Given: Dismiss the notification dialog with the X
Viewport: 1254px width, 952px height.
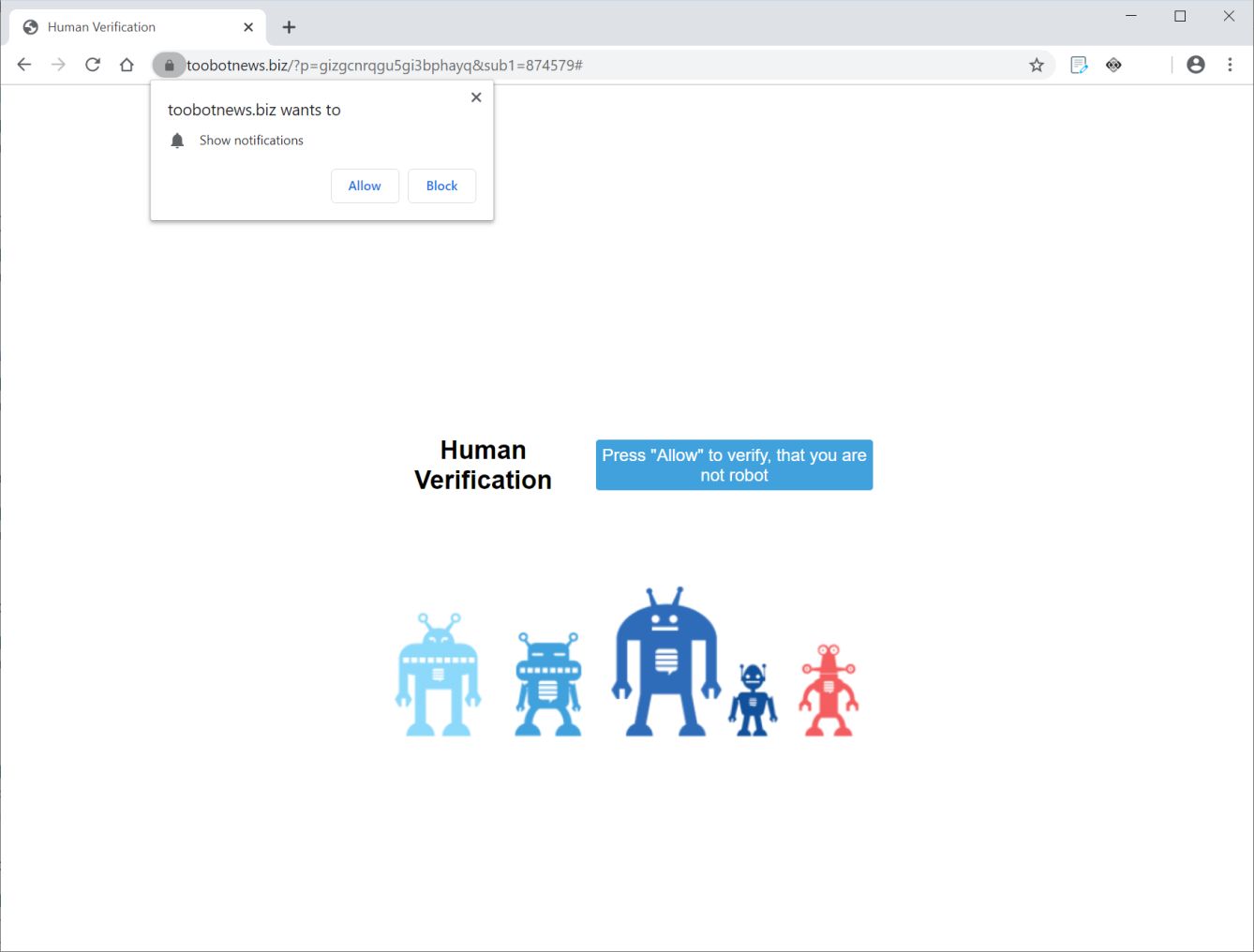Looking at the screenshot, I should tap(475, 97).
